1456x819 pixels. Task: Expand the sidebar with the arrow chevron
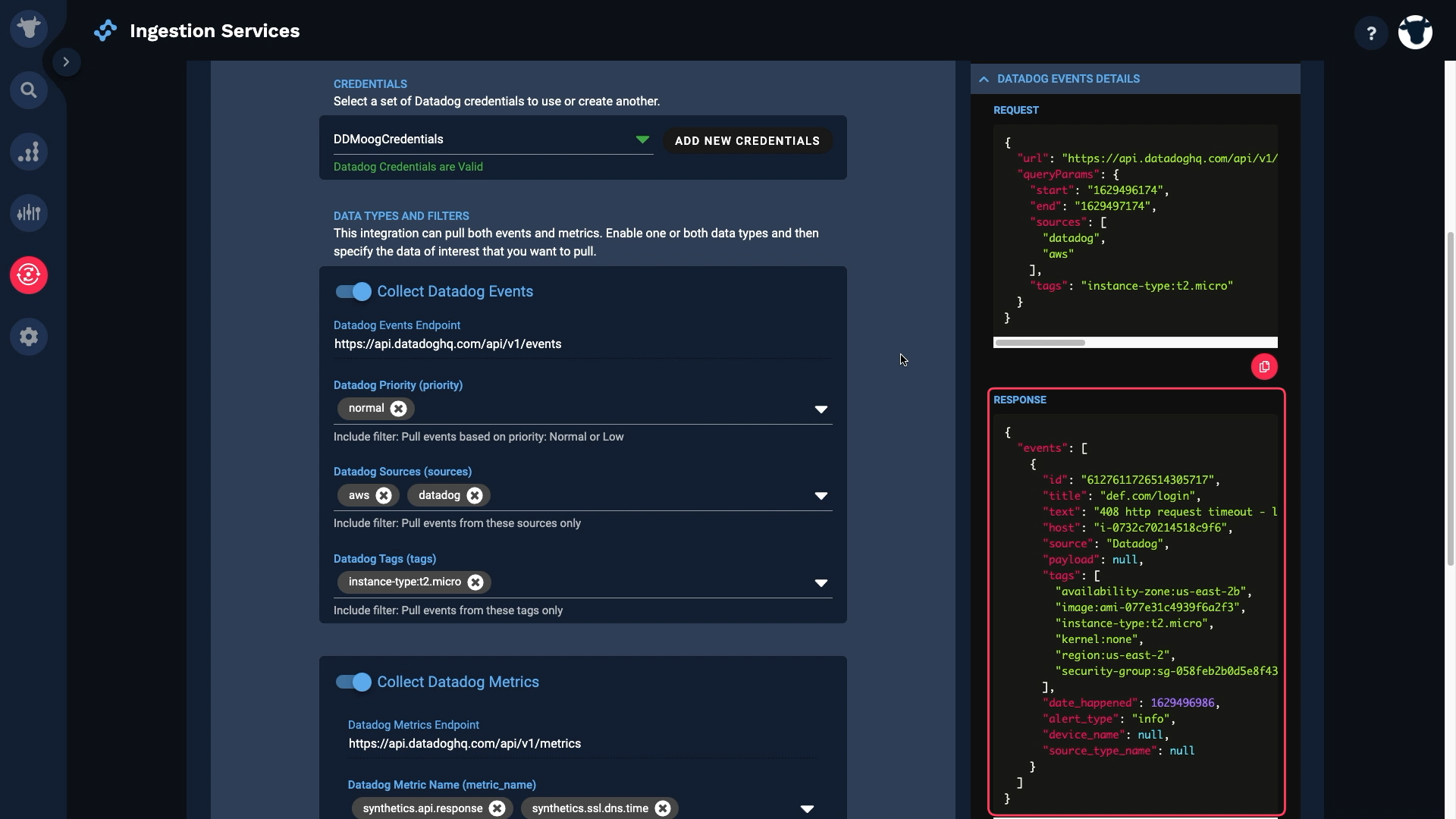pos(66,62)
